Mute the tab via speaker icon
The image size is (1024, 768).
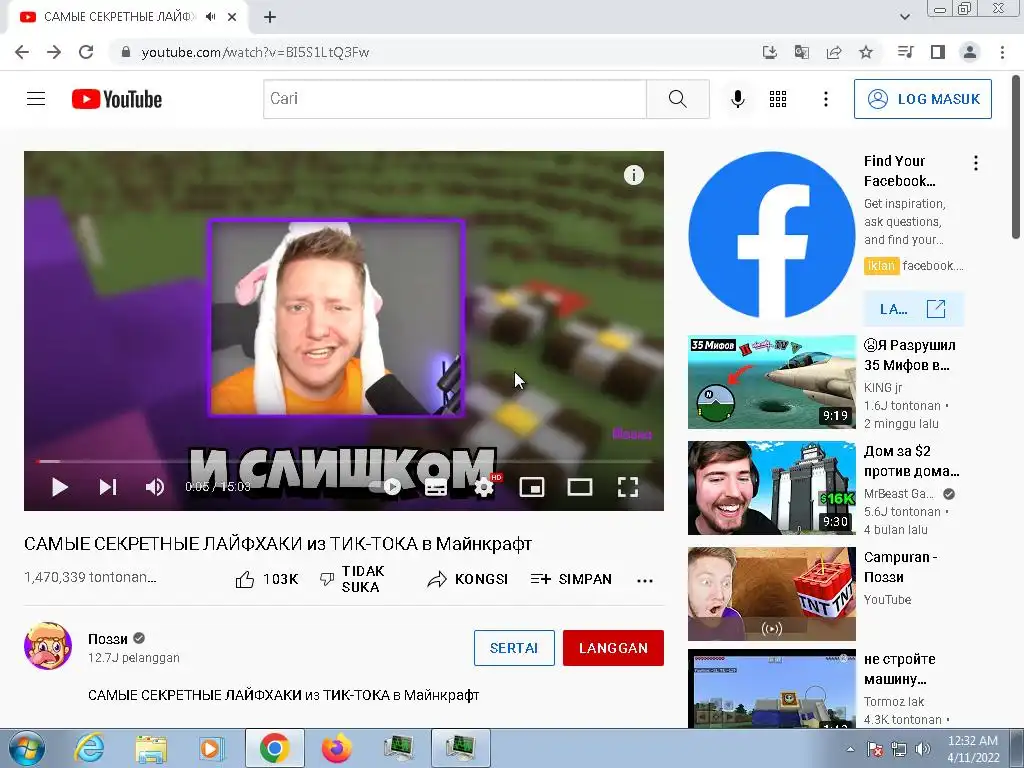point(210,17)
